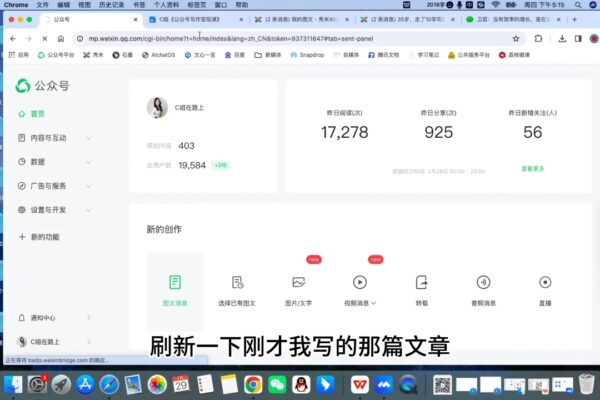Open the AIchatOS bookmark
Image resolution: width=600 pixels, height=400 pixels.
(x=158, y=55)
